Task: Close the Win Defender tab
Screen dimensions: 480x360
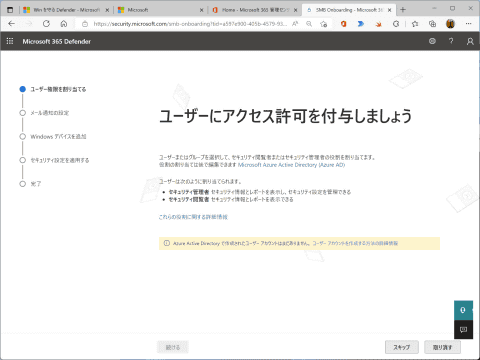Action: tap(107, 10)
